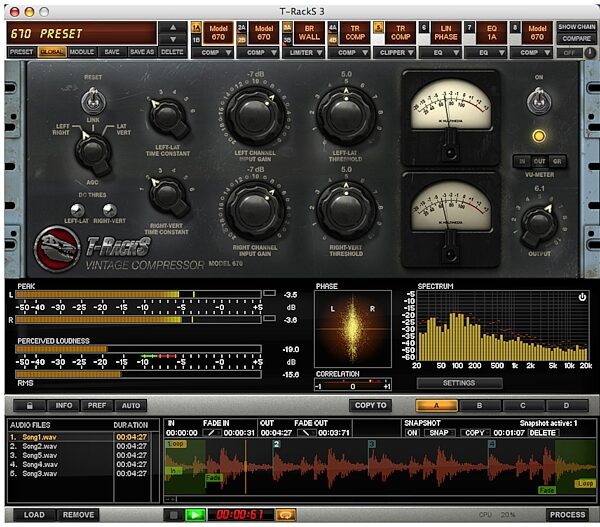Click the LEFT-LAT THRESHOLD knob
Screen dimensions: 600x527
click(x=346, y=115)
